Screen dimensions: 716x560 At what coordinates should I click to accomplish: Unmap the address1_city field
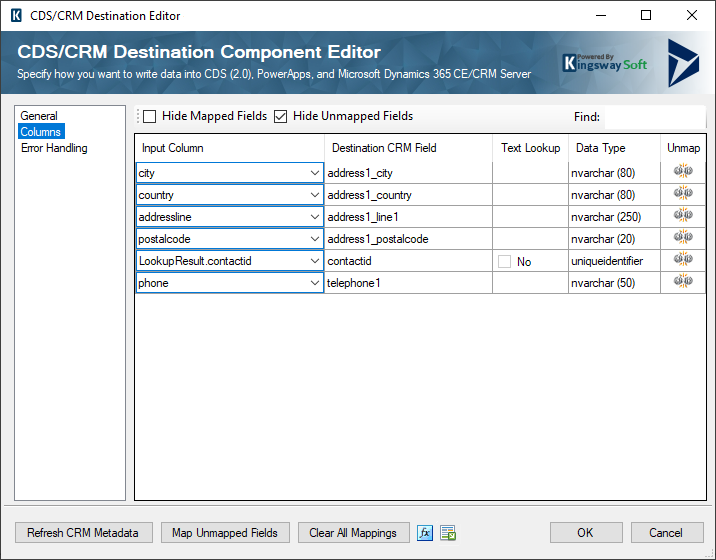[x=683, y=172]
